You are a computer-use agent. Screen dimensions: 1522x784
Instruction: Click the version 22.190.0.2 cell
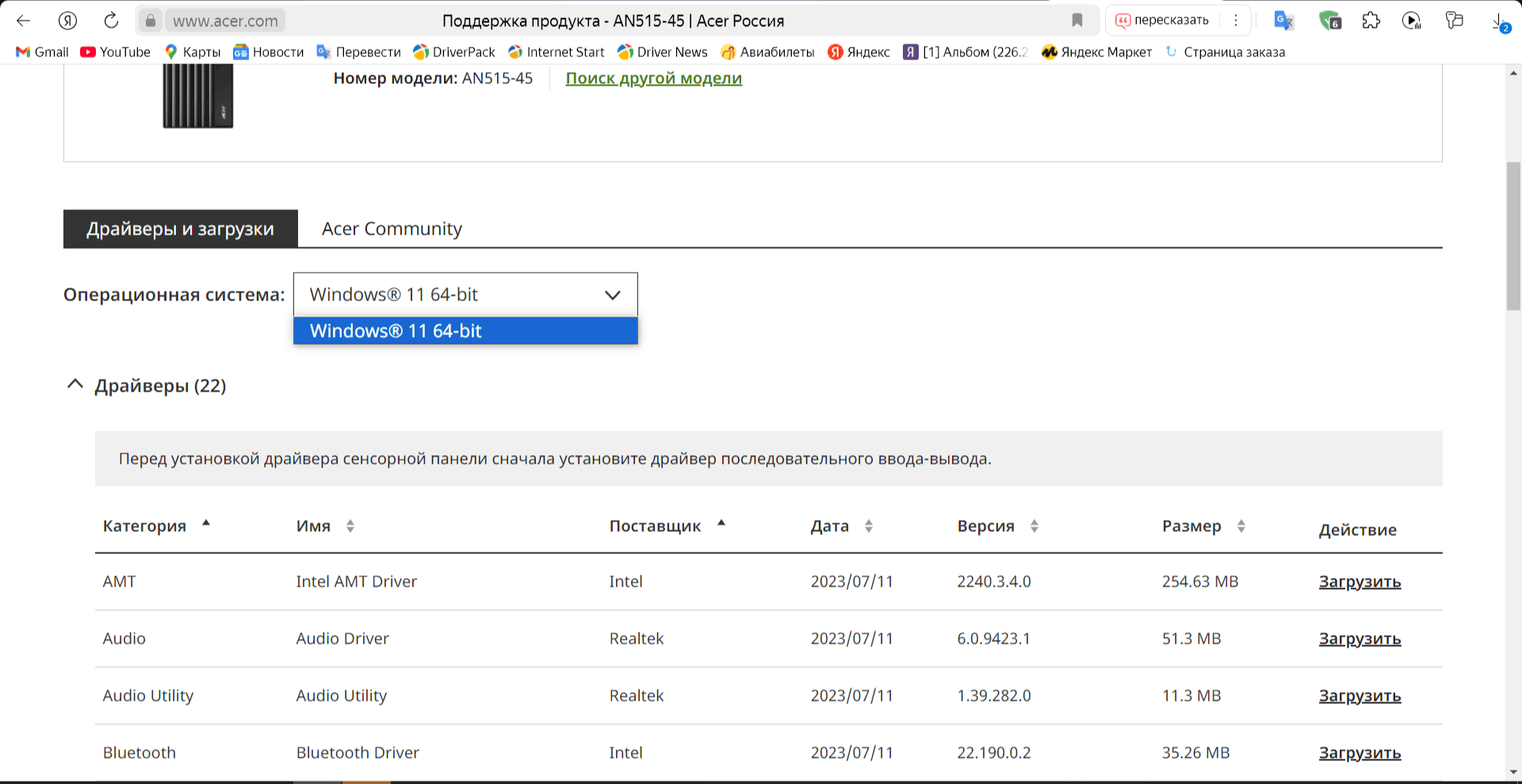point(994,752)
